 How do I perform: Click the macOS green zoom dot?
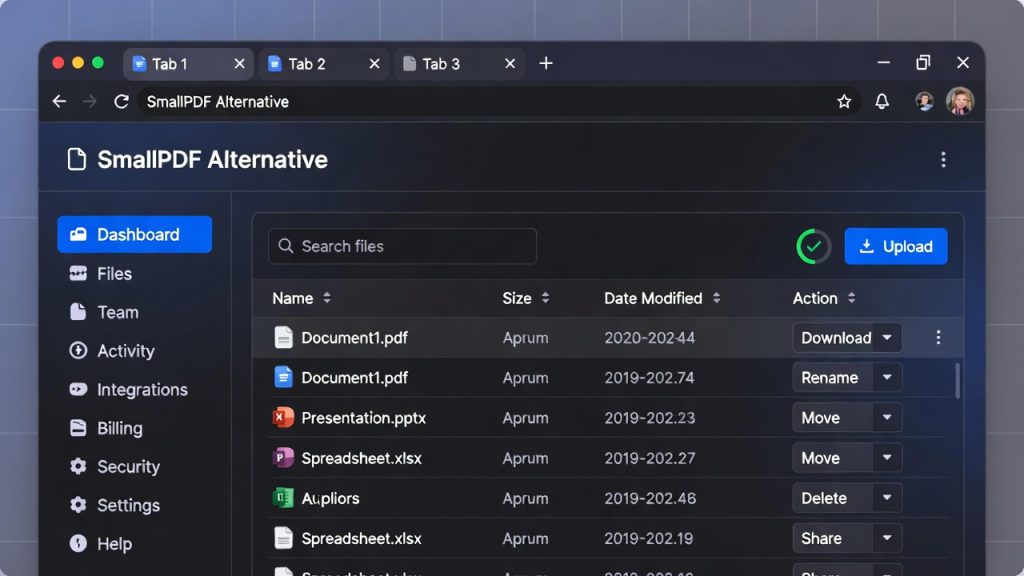(x=98, y=63)
